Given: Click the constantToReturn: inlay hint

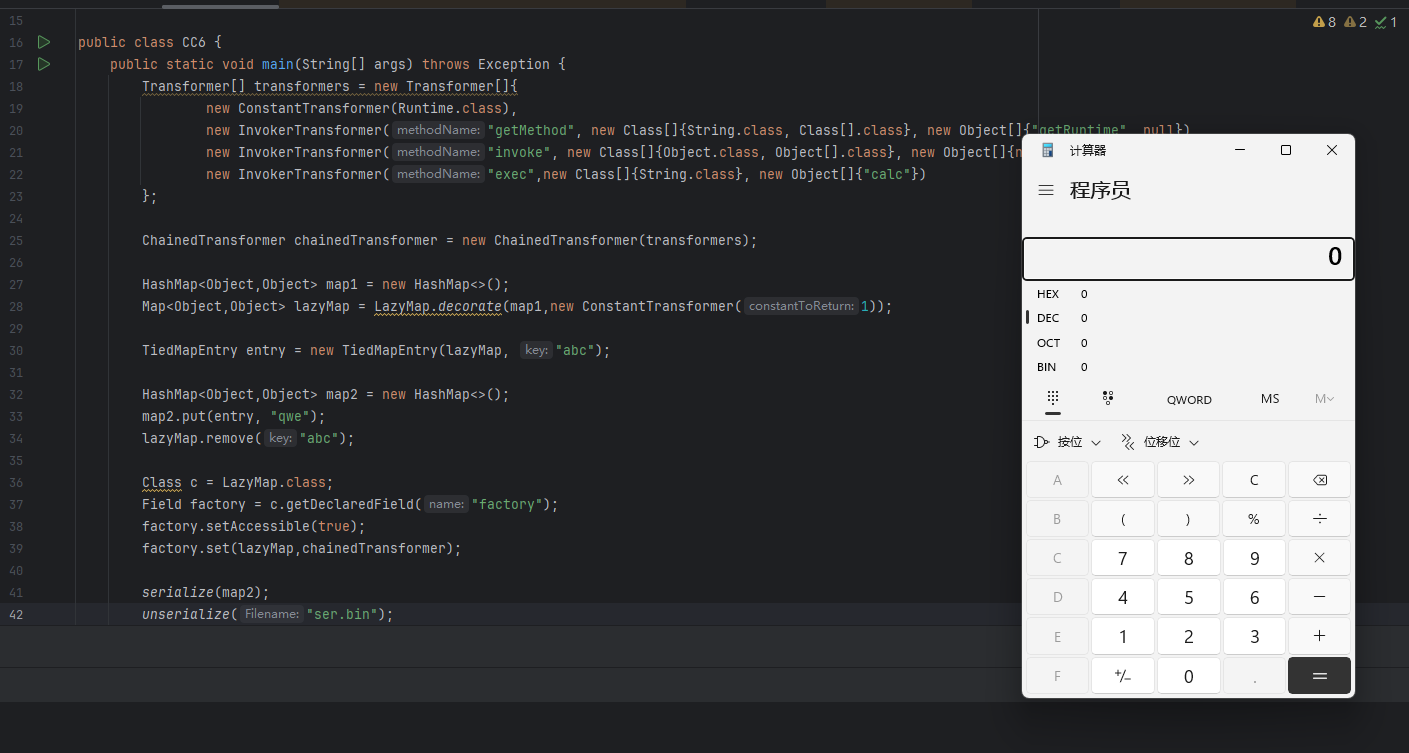Looking at the screenshot, I should click(x=801, y=306).
